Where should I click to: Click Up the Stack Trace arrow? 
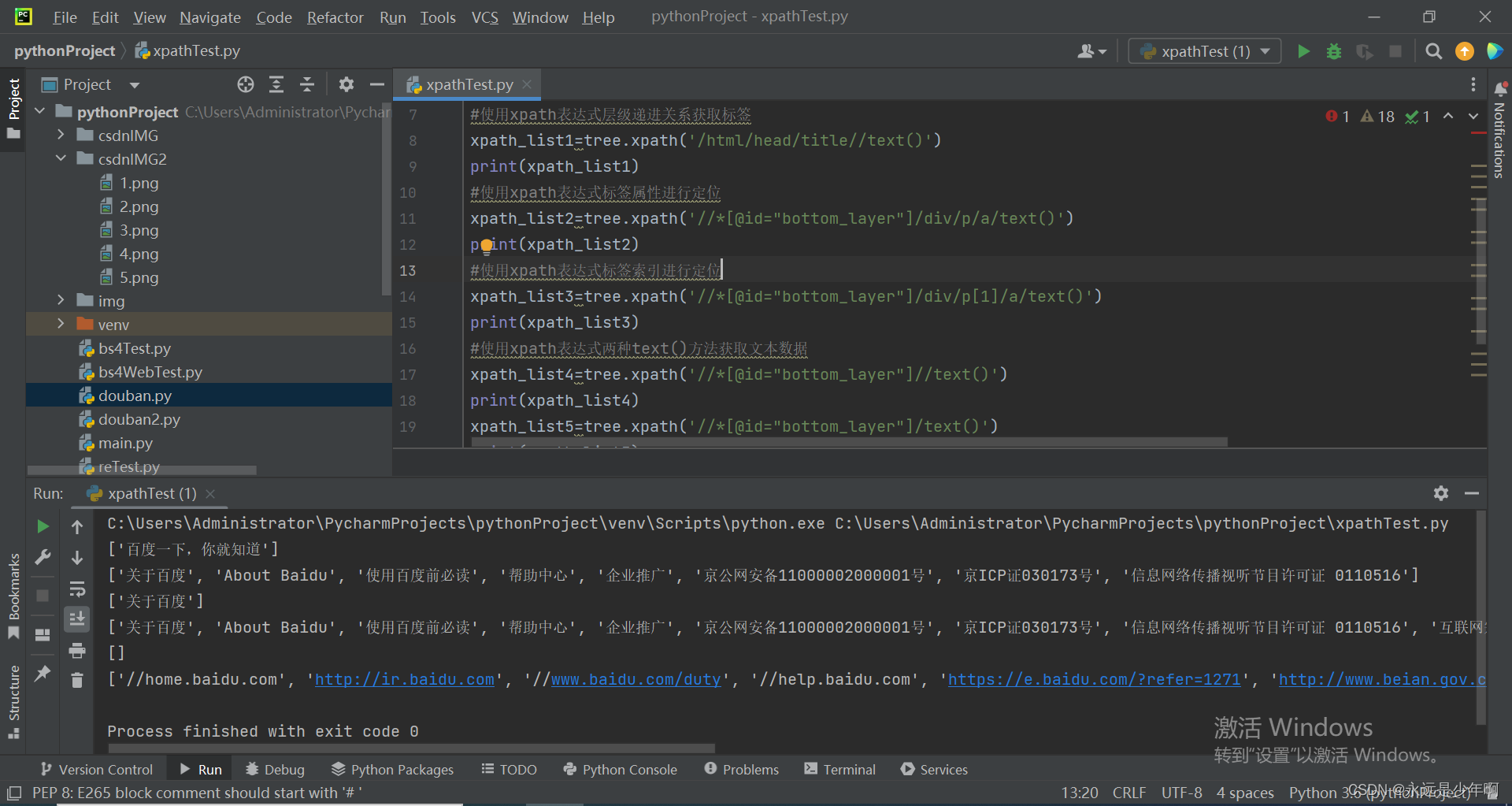coord(77,526)
